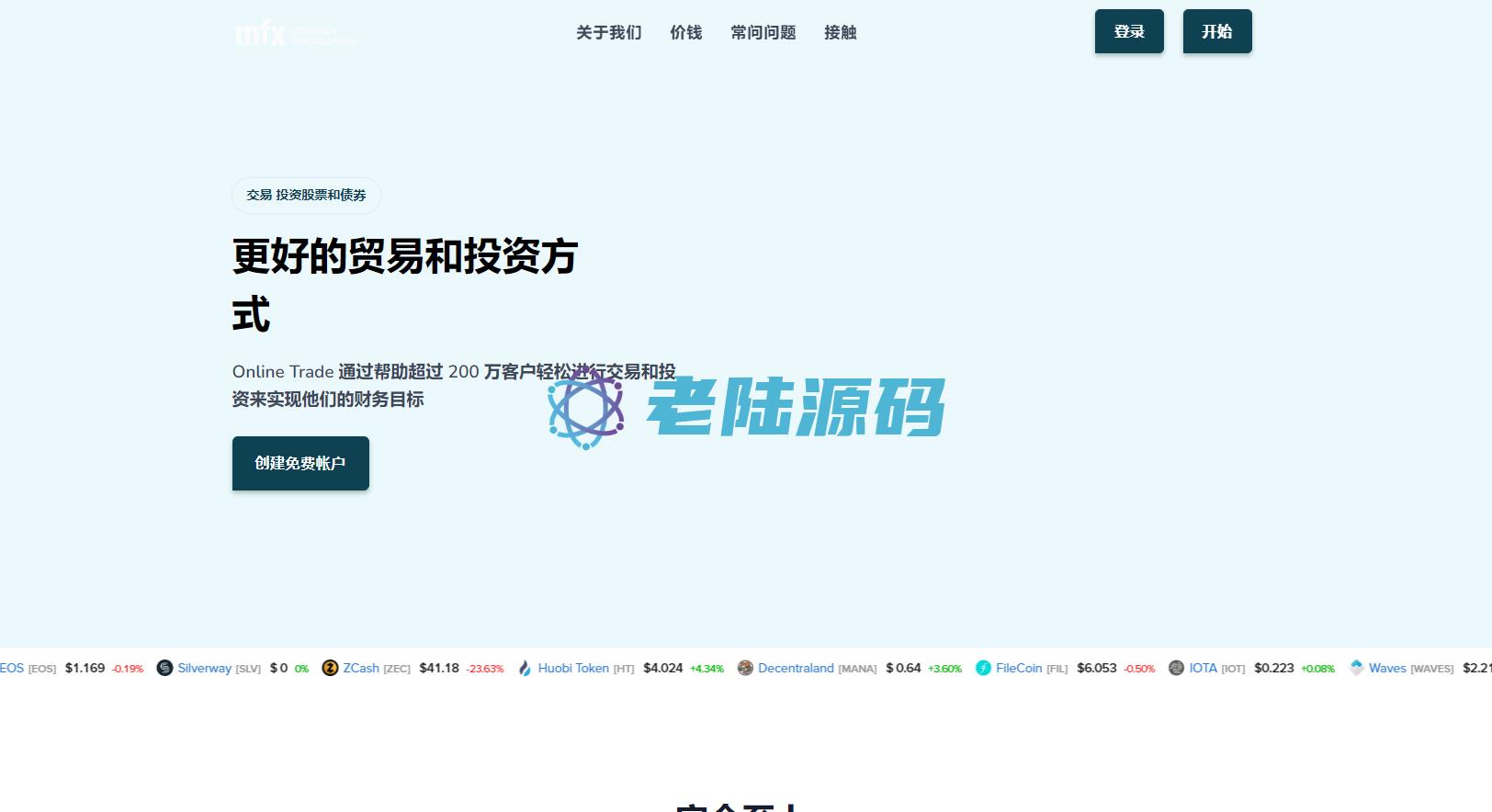The height and width of the screenshot is (812, 1492).
Task: Click the IOTA coin icon
Action: coord(1176,668)
